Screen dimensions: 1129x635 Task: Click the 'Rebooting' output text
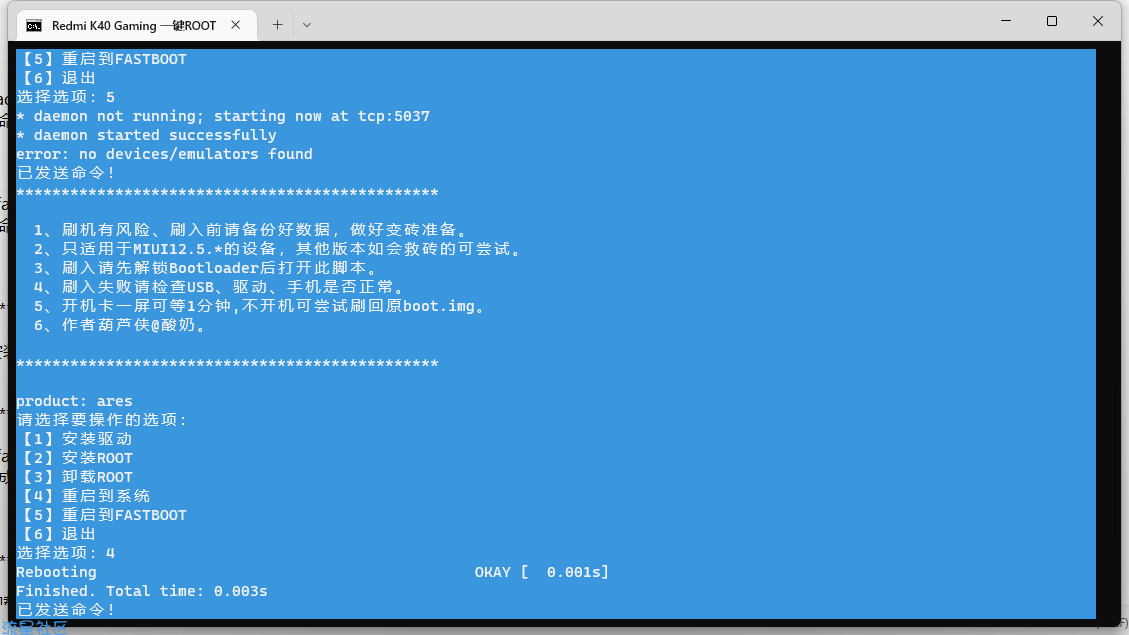pos(56,572)
